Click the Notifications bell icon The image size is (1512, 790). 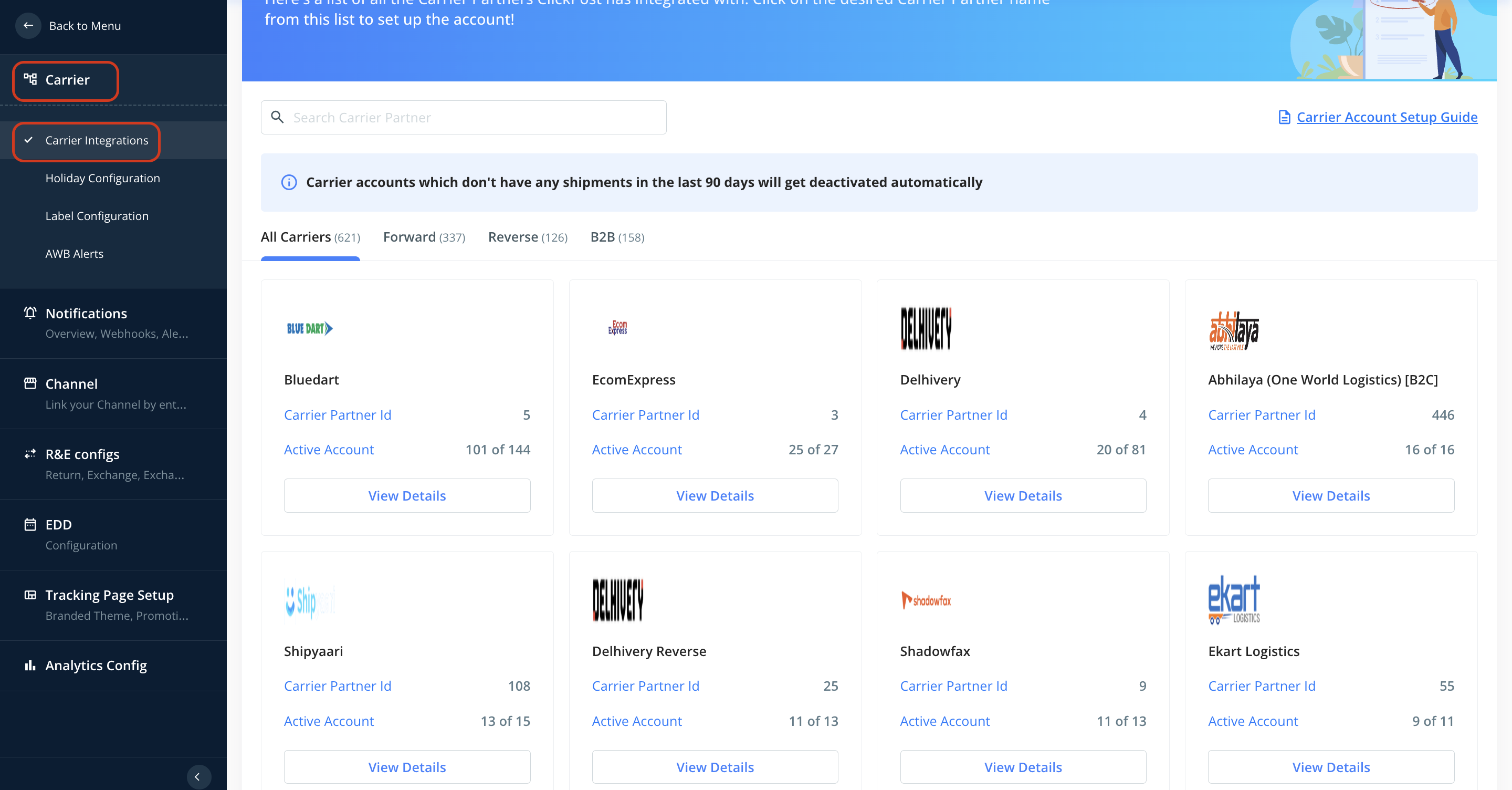(30, 313)
